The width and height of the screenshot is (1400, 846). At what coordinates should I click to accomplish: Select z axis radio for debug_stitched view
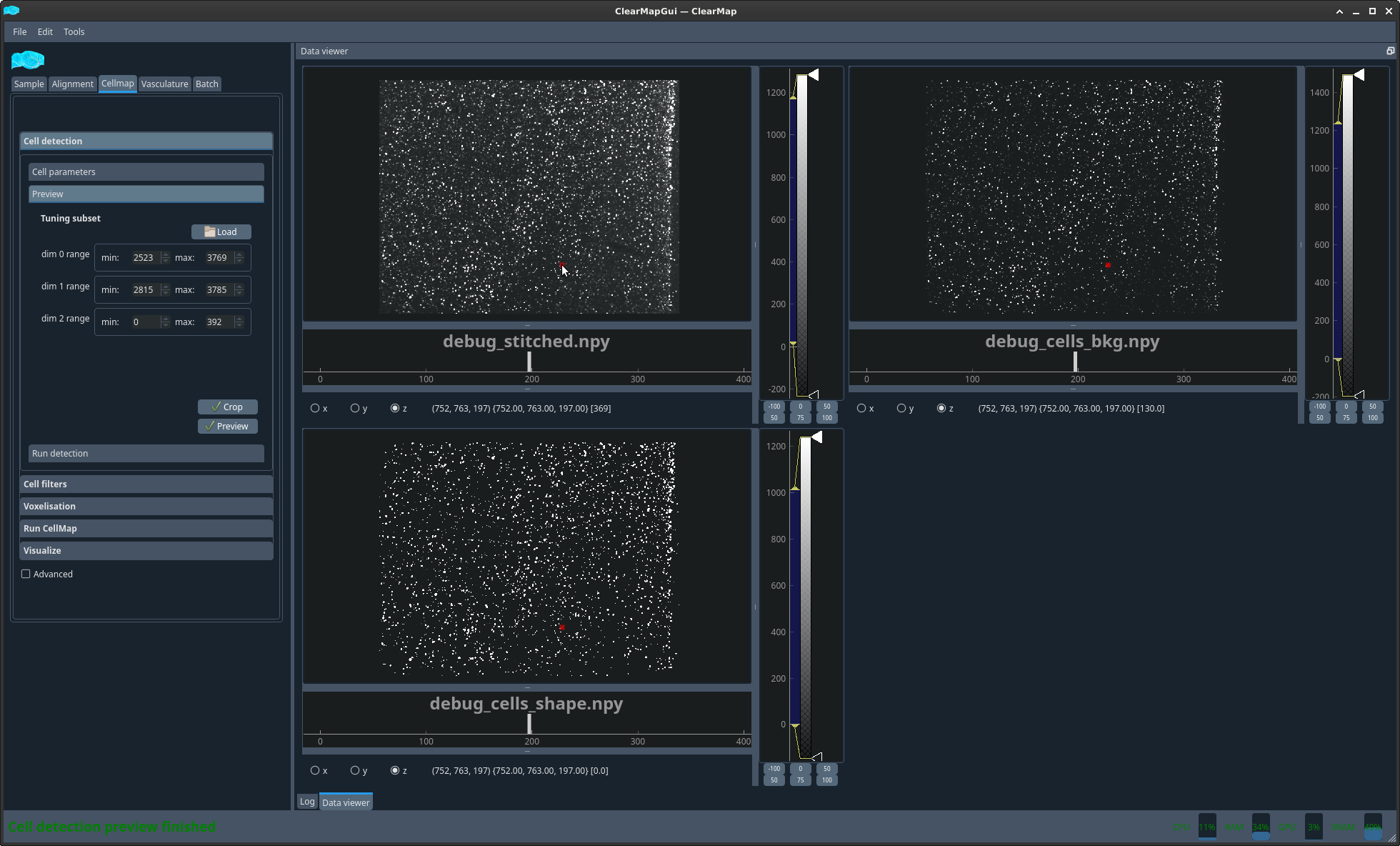tap(395, 408)
